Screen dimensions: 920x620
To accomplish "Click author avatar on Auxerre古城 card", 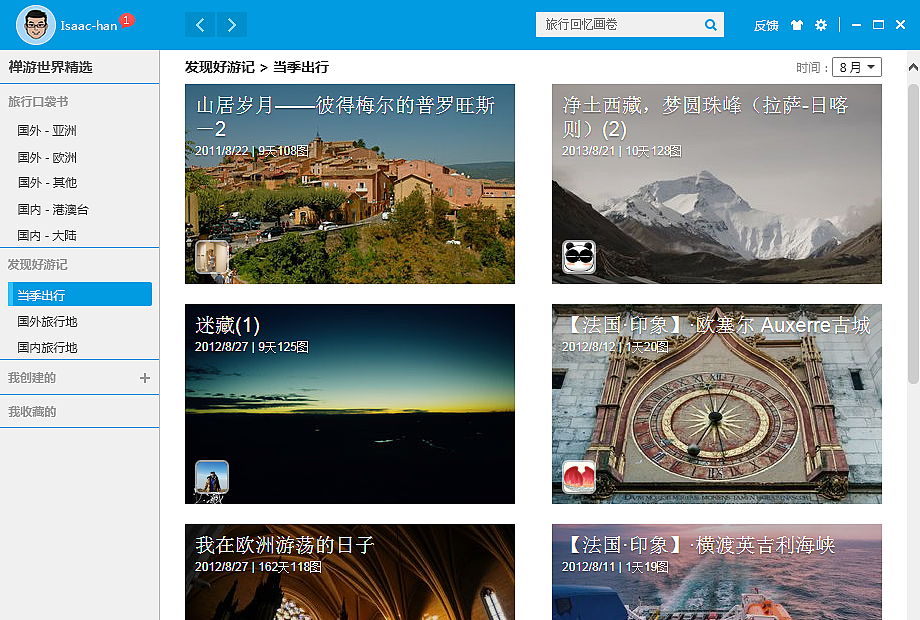I will coord(579,477).
